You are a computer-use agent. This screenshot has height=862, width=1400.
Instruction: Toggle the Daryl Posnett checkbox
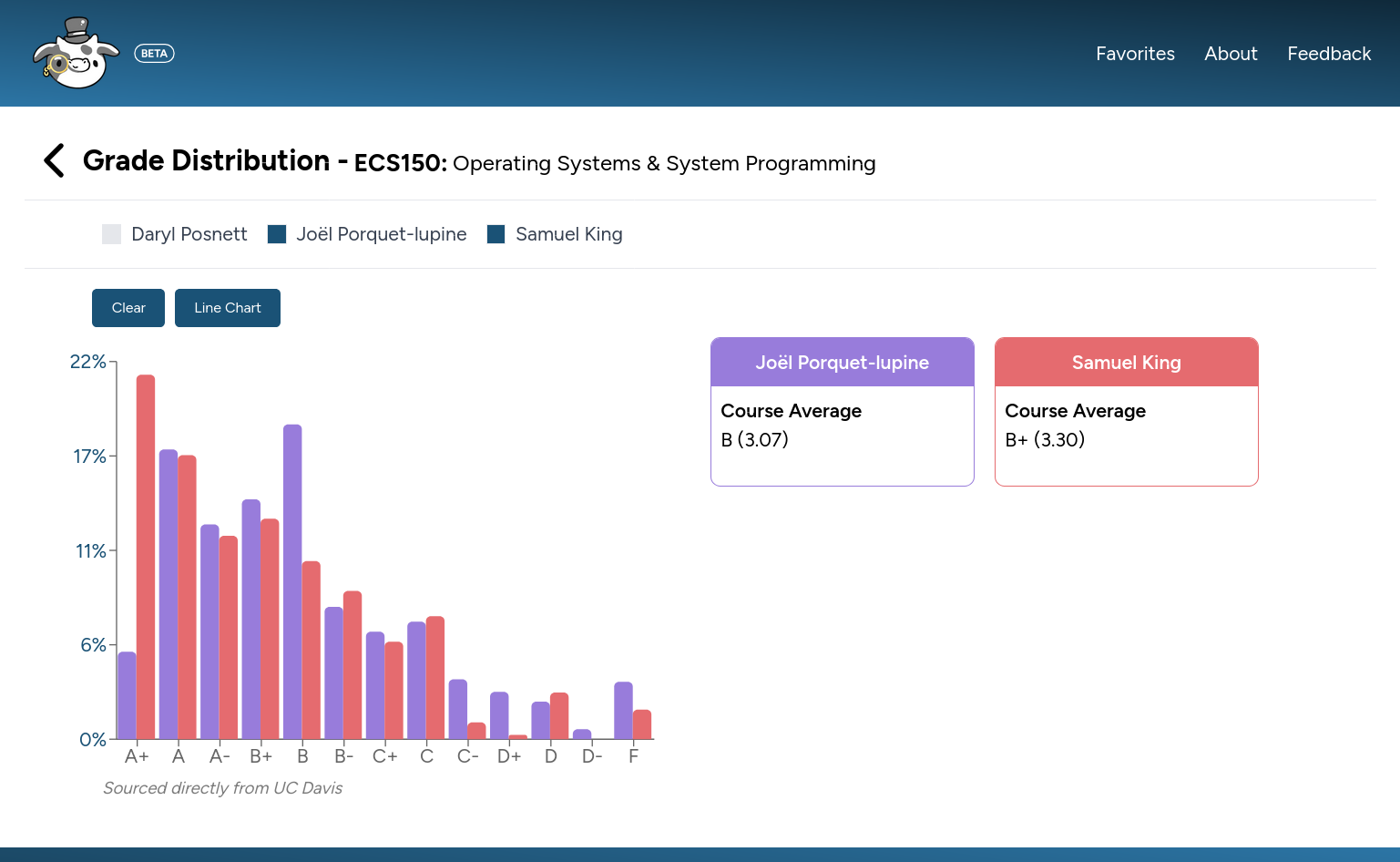[111, 234]
